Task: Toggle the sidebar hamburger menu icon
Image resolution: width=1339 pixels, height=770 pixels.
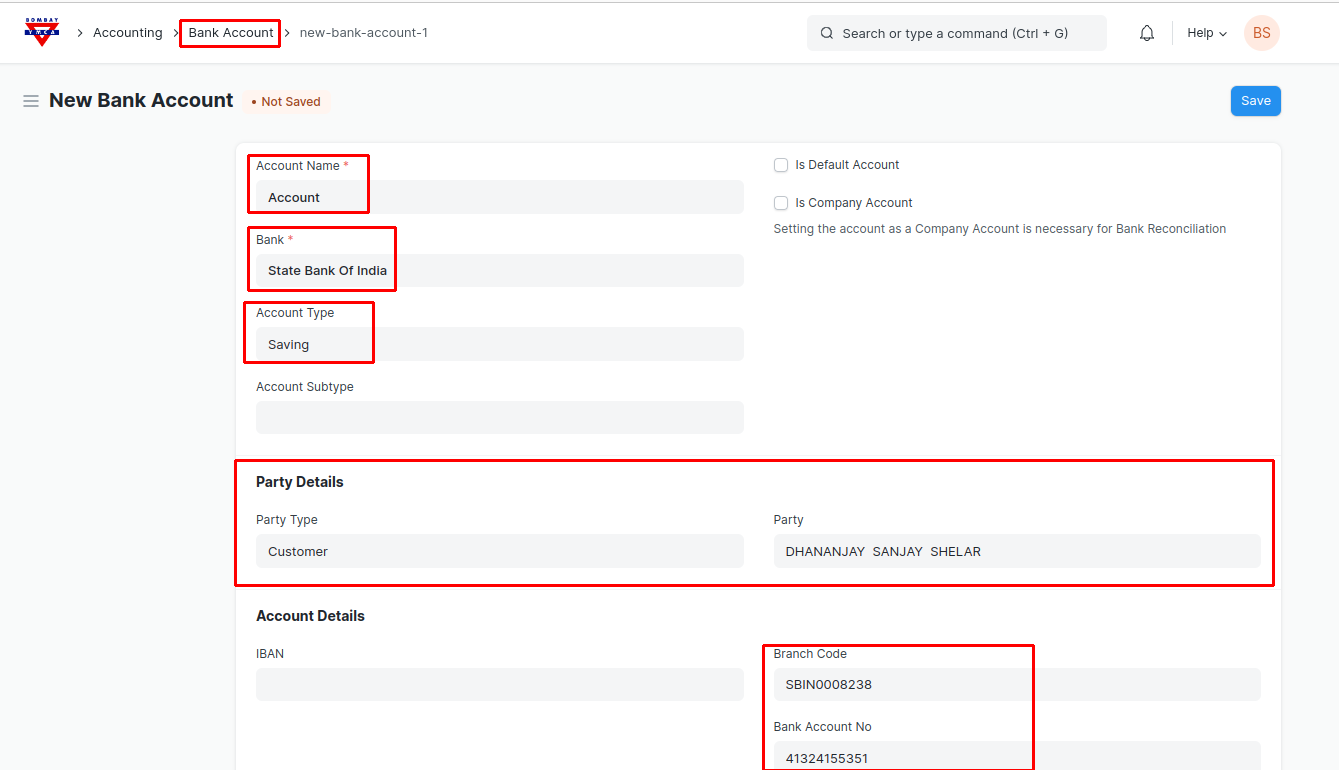Action: [31, 101]
